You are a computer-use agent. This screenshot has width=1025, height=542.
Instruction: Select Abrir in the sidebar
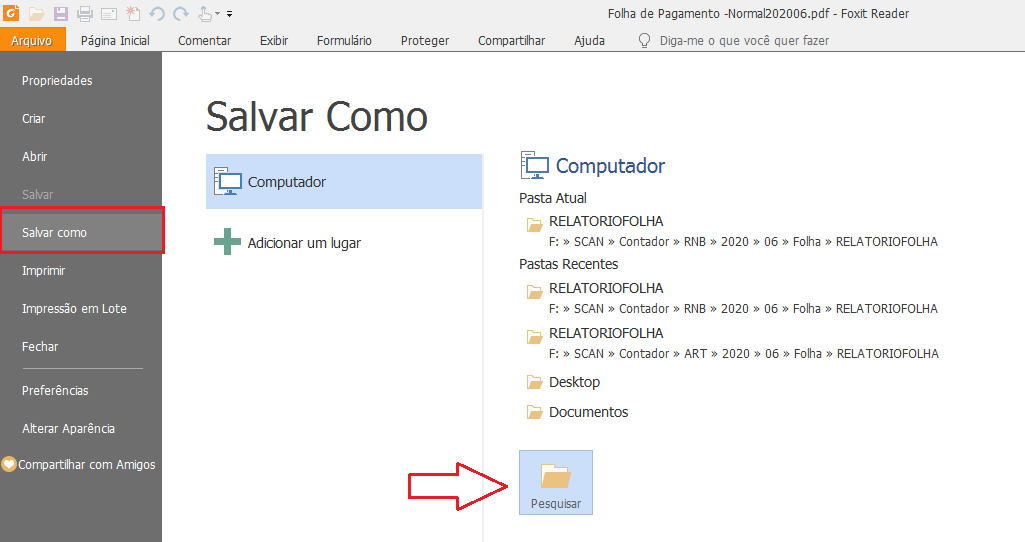[x=81, y=156]
